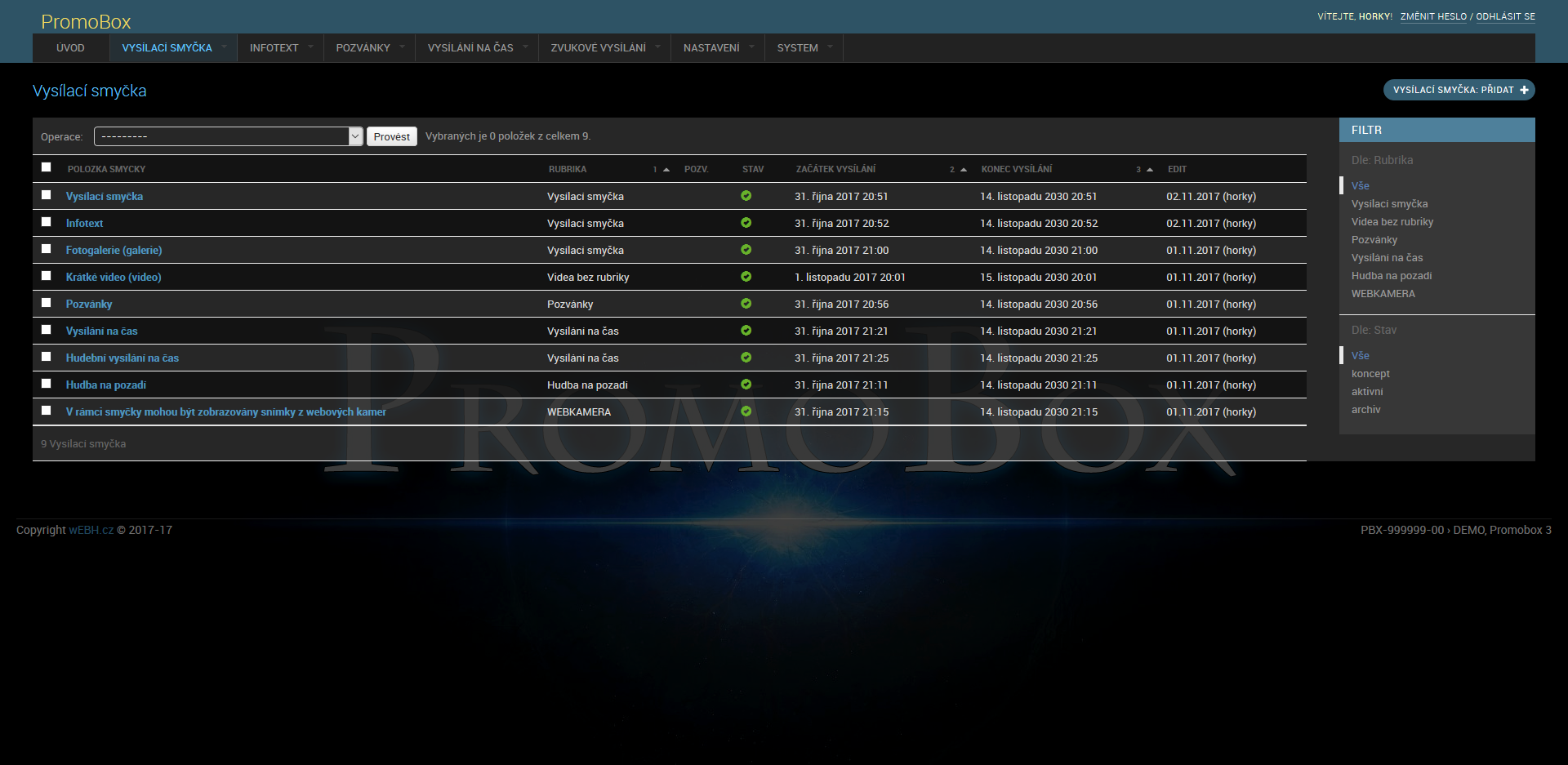The image size is (1568, 765).
Task: Expand the Infotext menu arrow
Action: pos(310,47)
